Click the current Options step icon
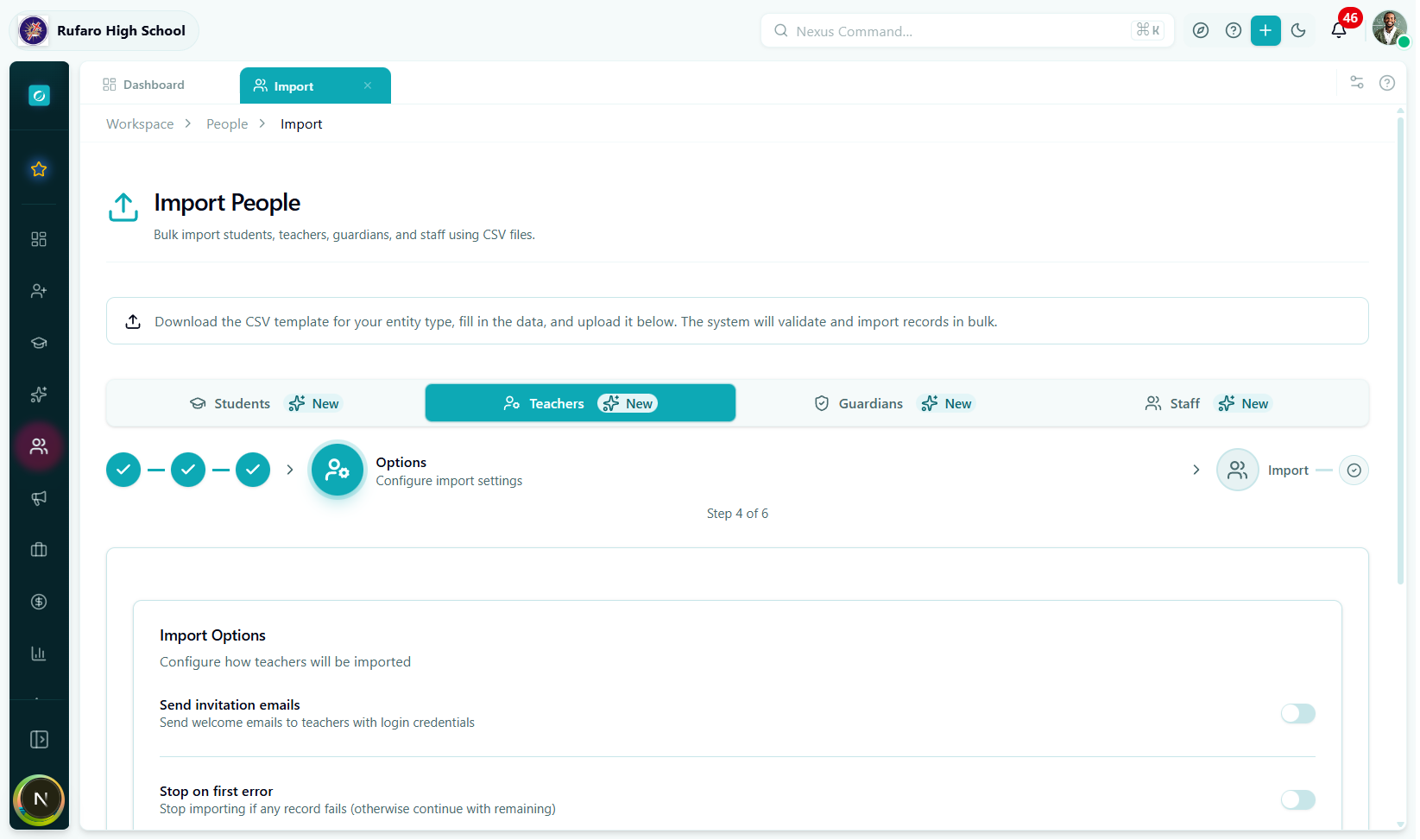 (x=338, y=470)
